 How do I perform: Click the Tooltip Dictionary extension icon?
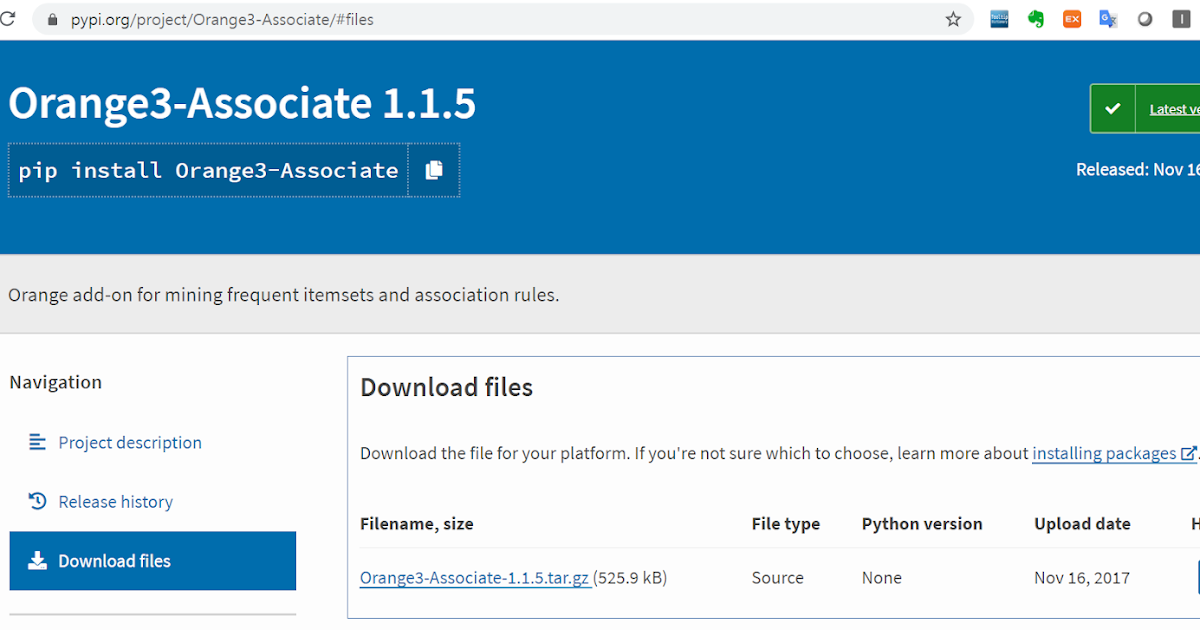(x=999, y=19)
